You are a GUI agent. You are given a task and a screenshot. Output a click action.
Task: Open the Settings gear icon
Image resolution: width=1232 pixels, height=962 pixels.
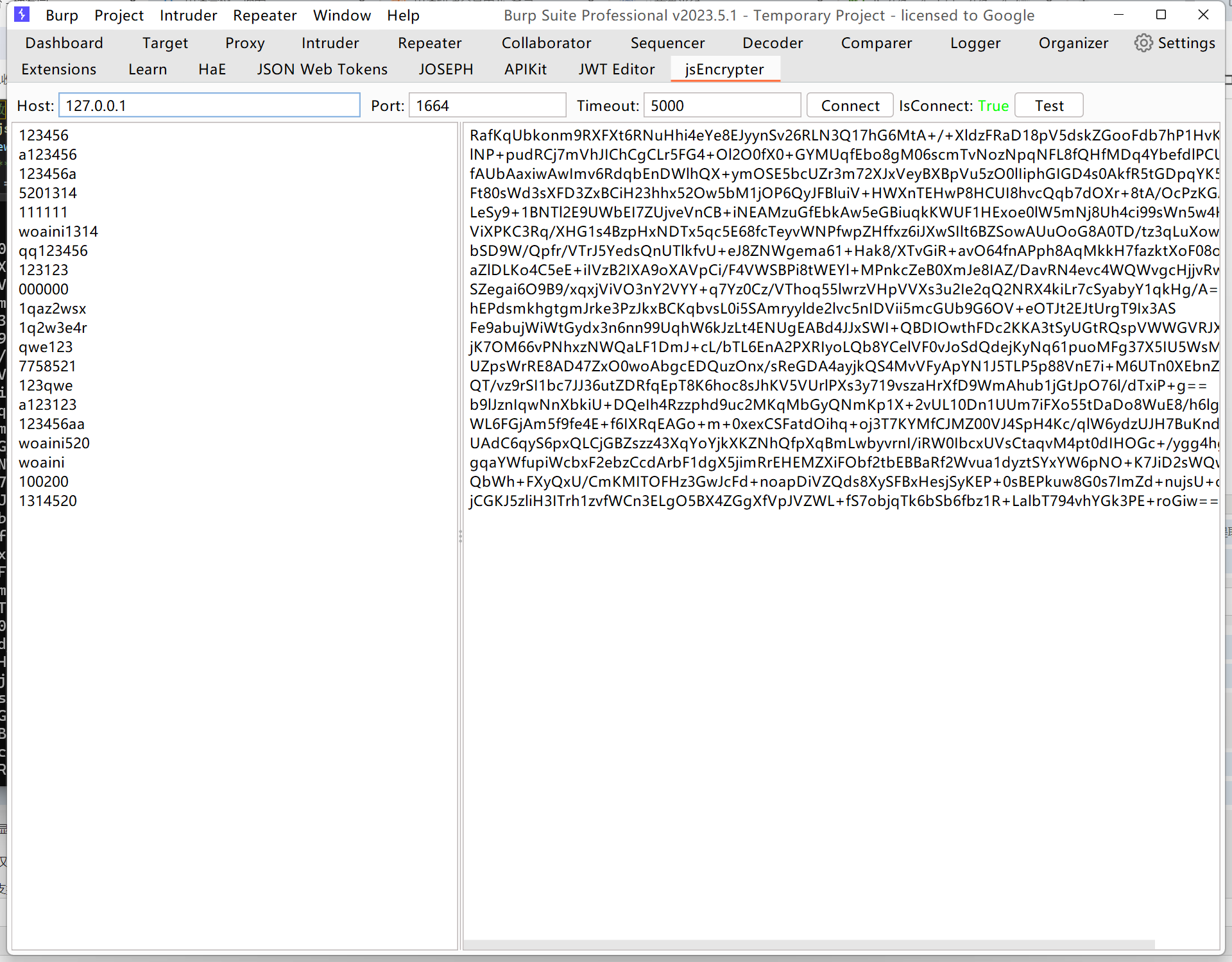(1143, 43)
